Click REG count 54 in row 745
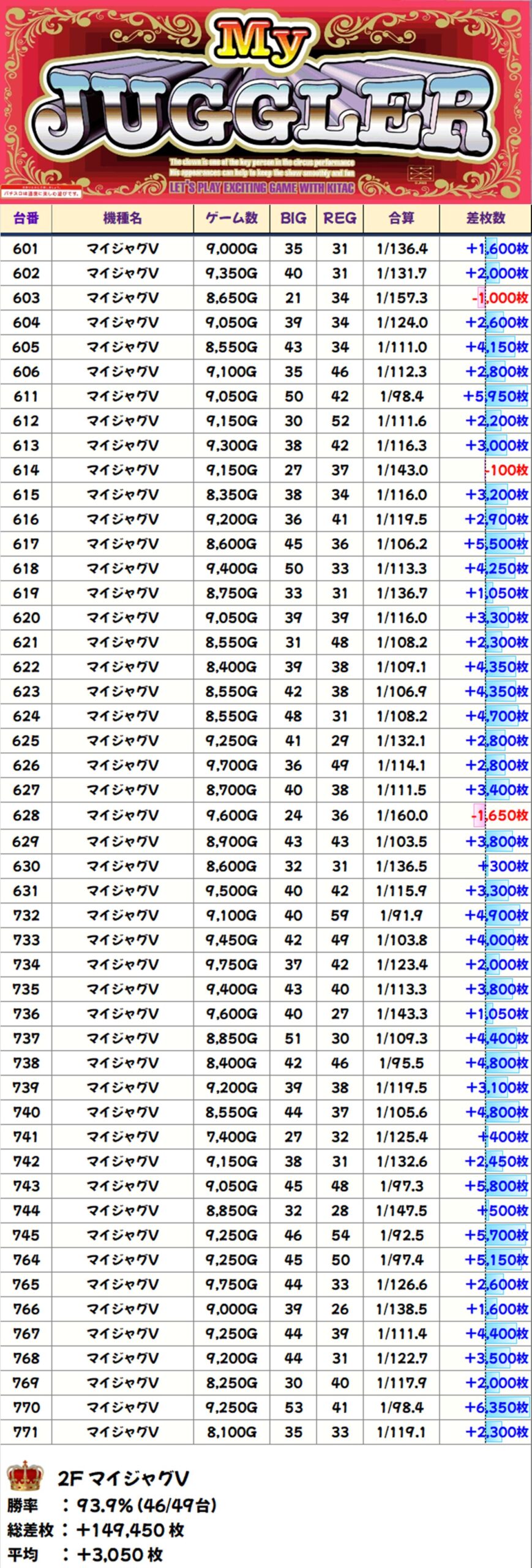 (340, 1235)
